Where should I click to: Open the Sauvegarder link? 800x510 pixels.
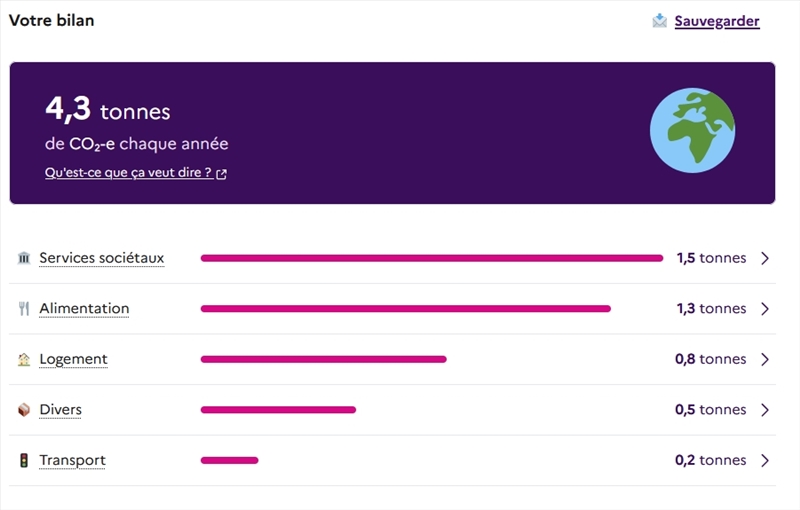coord(717,21)
